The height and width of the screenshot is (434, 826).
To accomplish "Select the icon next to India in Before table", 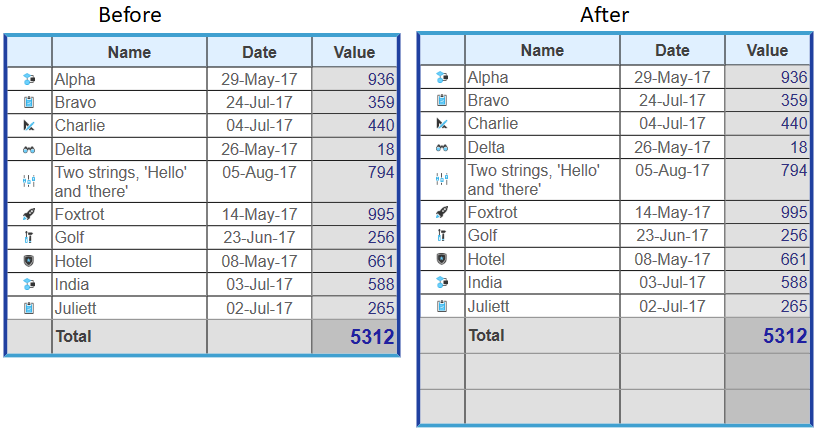I will [x=29, y=285].
